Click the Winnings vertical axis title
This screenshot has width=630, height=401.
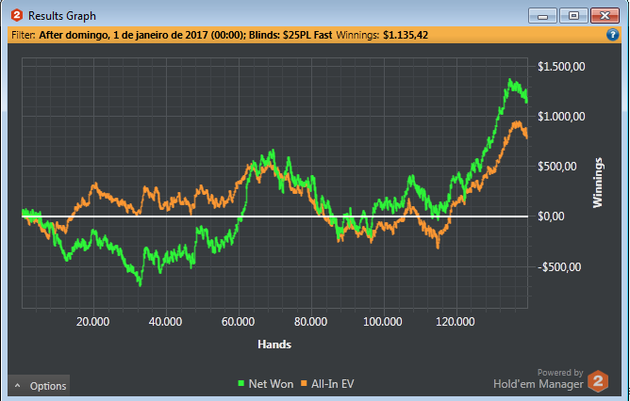(598, 182)
